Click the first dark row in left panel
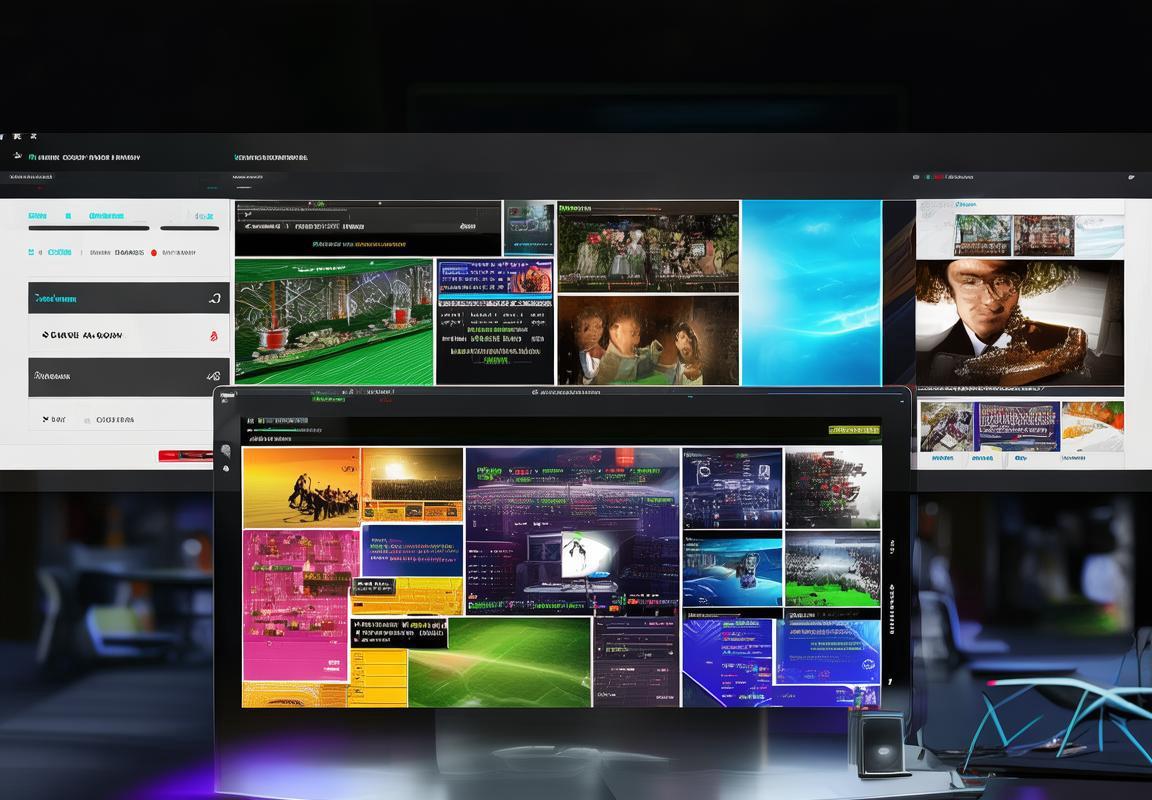The width and height of the screenshot is (1152, 800). 129,298
